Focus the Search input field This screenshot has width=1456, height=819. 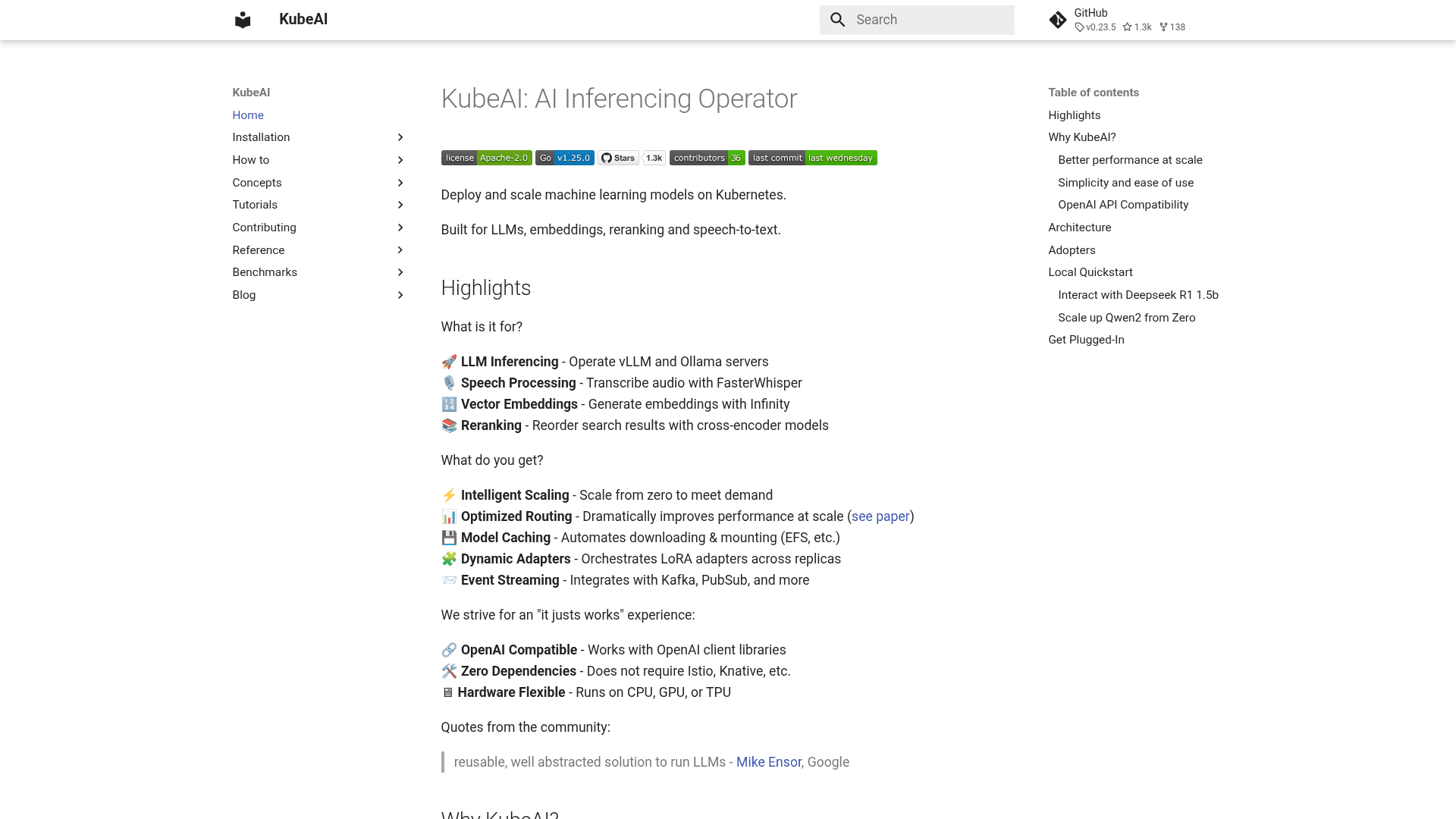tap(917, 20)
